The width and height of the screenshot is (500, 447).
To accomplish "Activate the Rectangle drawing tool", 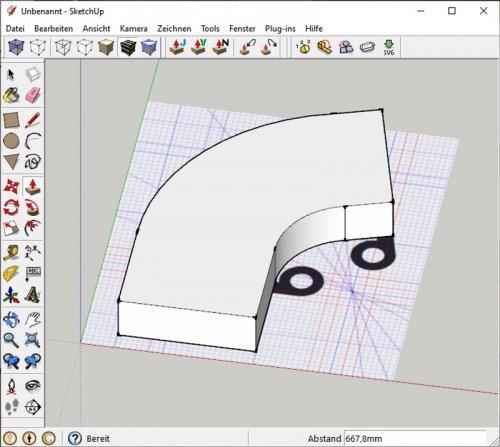I will click(11, 120).
